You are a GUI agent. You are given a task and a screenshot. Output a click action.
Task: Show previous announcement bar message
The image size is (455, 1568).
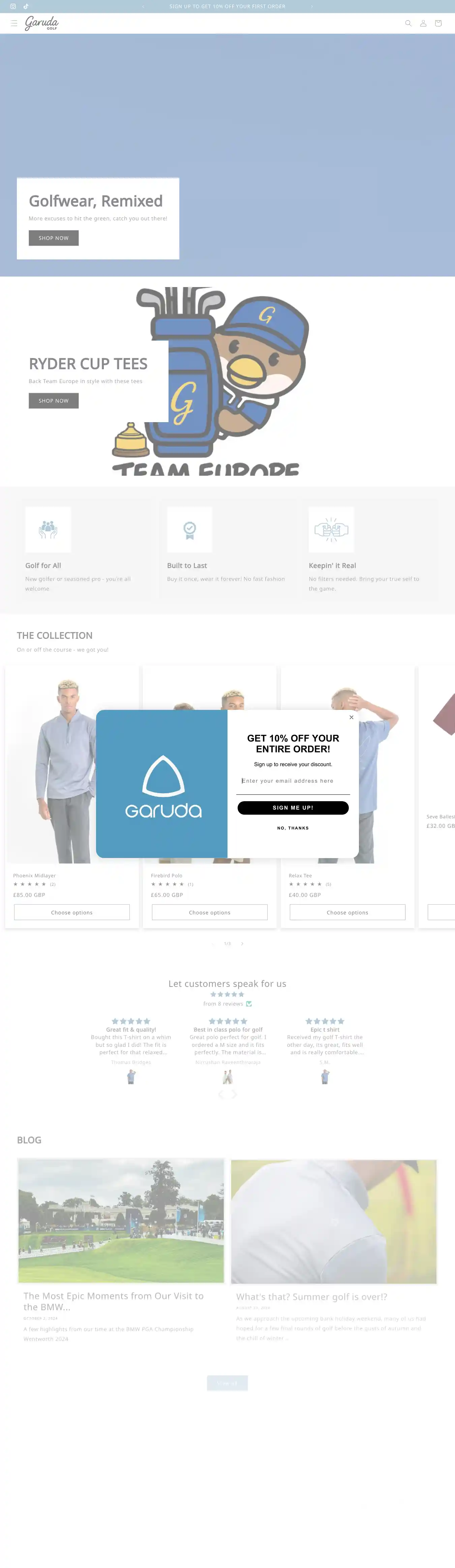tap(143, 6)
